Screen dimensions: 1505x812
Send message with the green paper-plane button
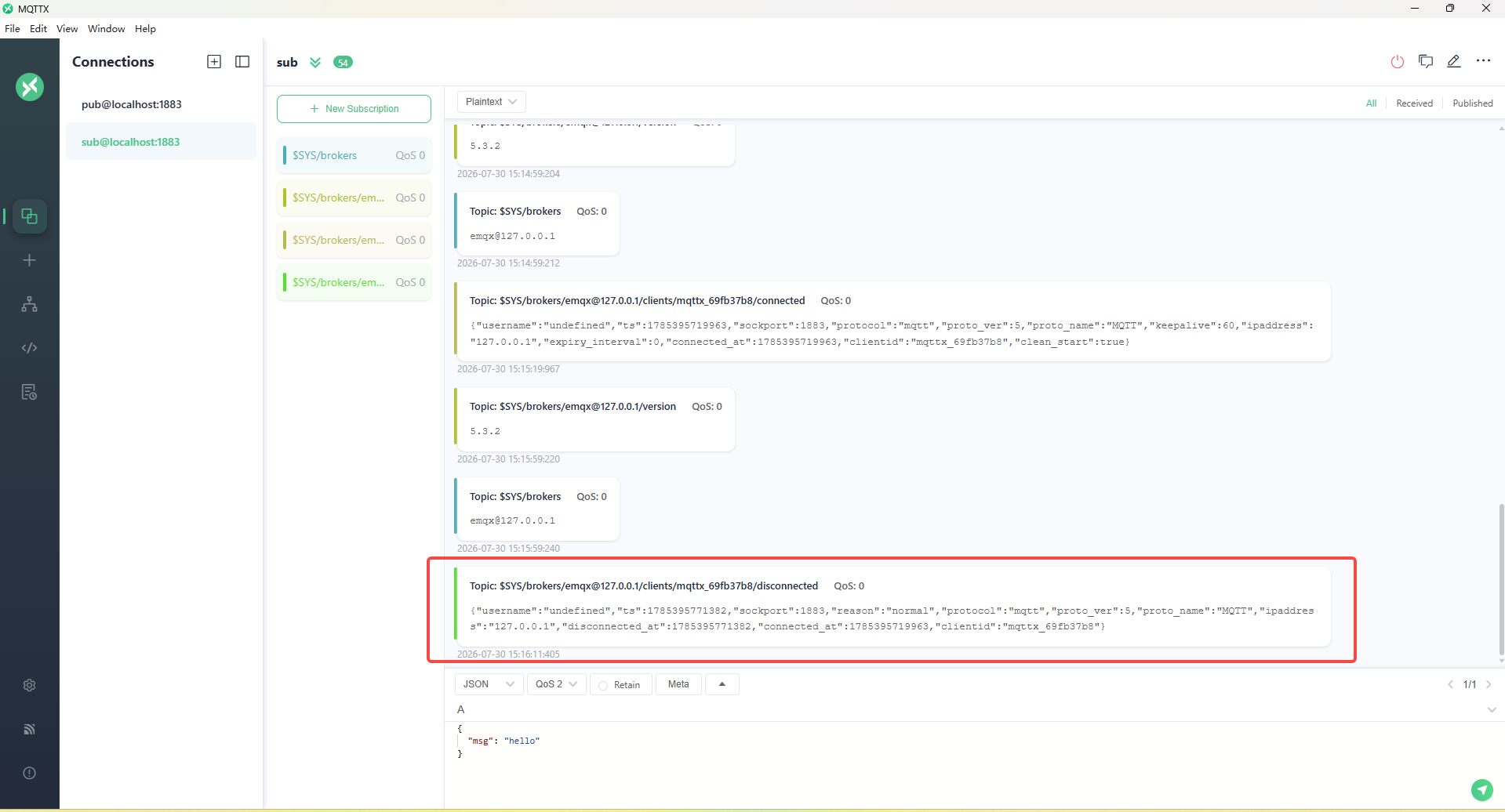click(x=1481, y=789)
